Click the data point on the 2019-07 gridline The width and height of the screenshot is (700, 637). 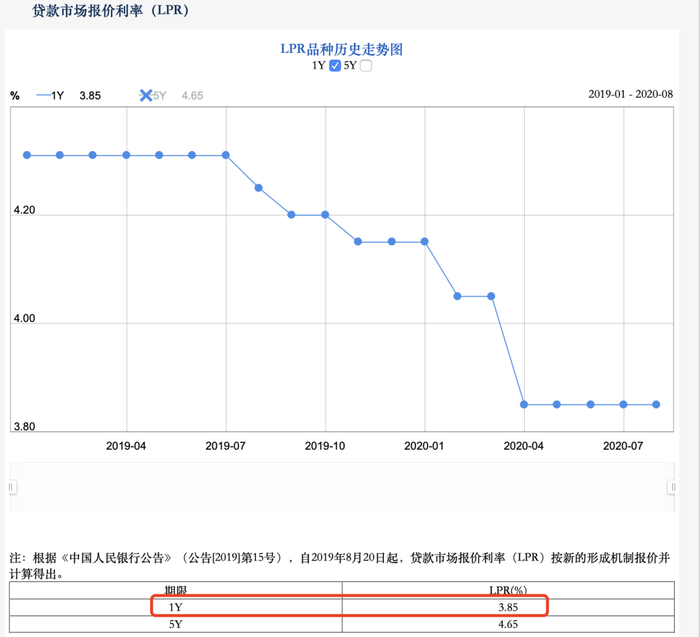(x=226, y=155)
